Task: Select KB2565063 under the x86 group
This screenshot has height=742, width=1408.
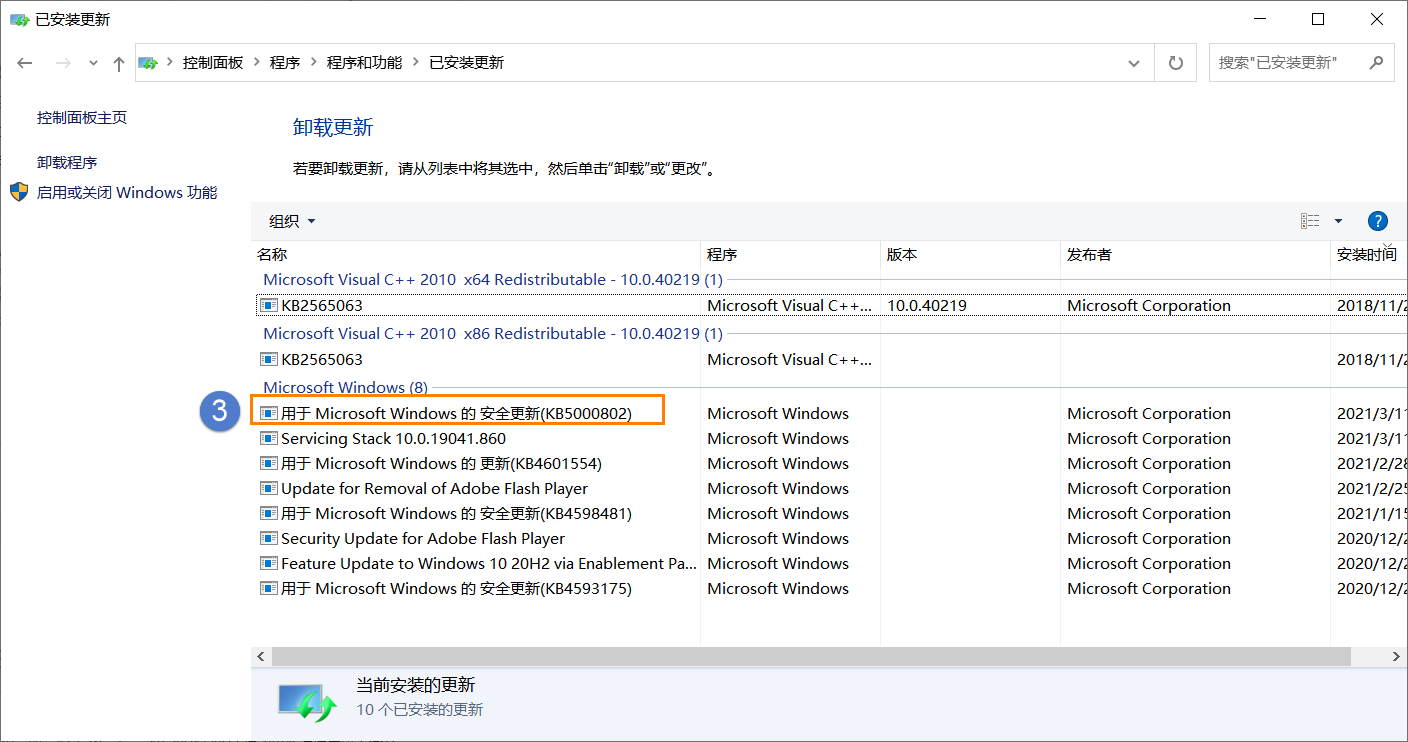Action: click(x=321, y=360)
